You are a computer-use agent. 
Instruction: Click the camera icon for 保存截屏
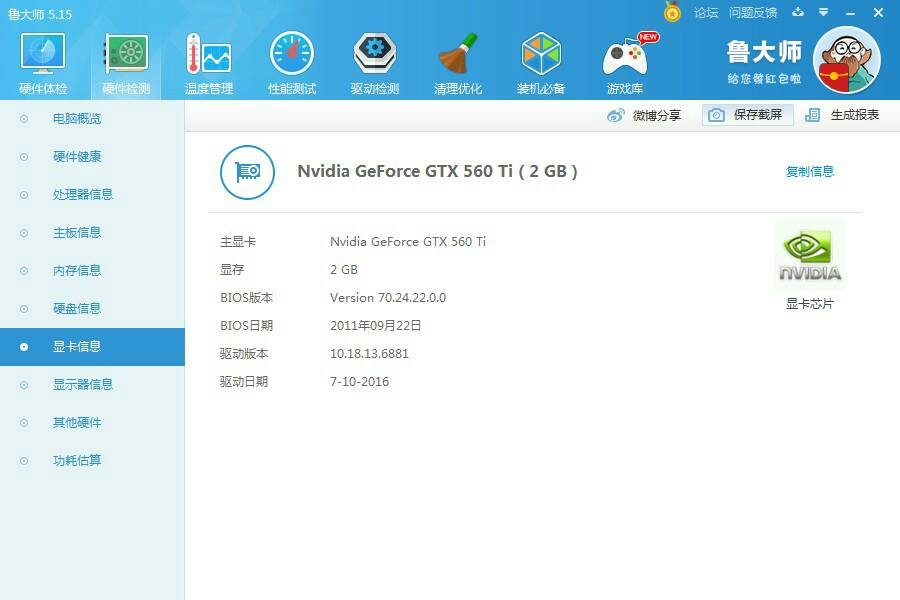pyautogui.click(x=716, y=115)
